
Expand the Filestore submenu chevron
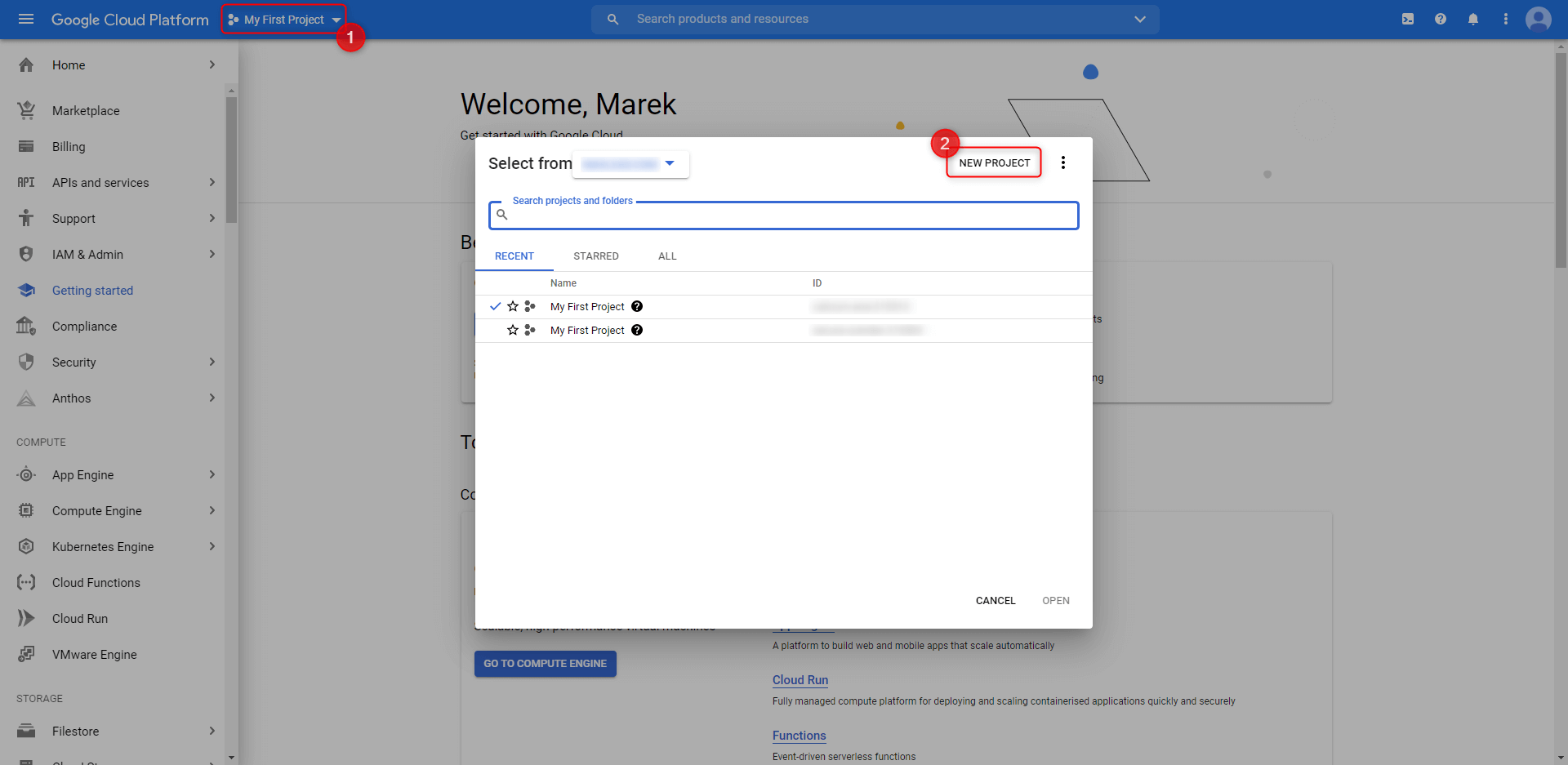click(x=212, y=731)
